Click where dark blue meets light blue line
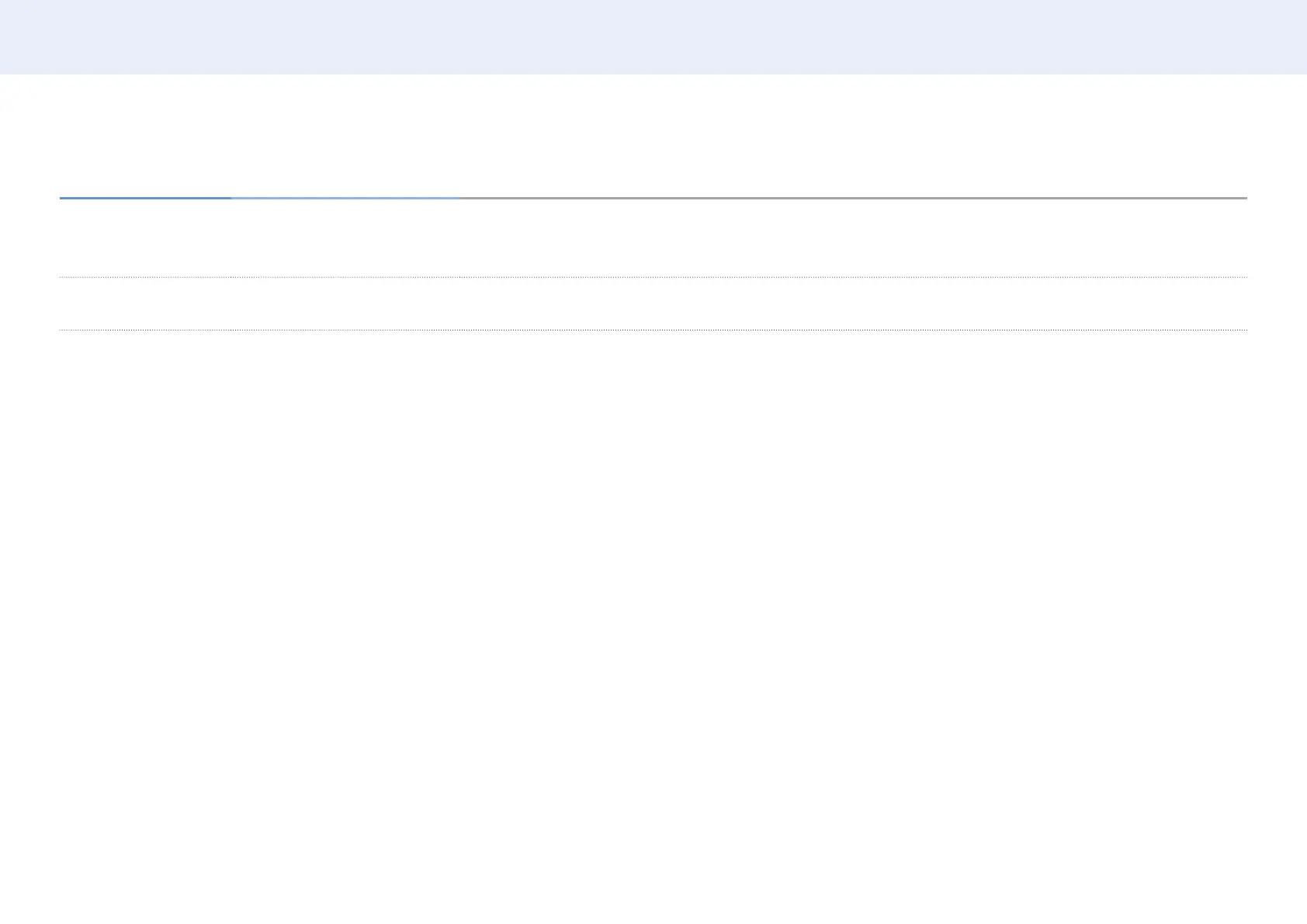 [x=231, y=198]
